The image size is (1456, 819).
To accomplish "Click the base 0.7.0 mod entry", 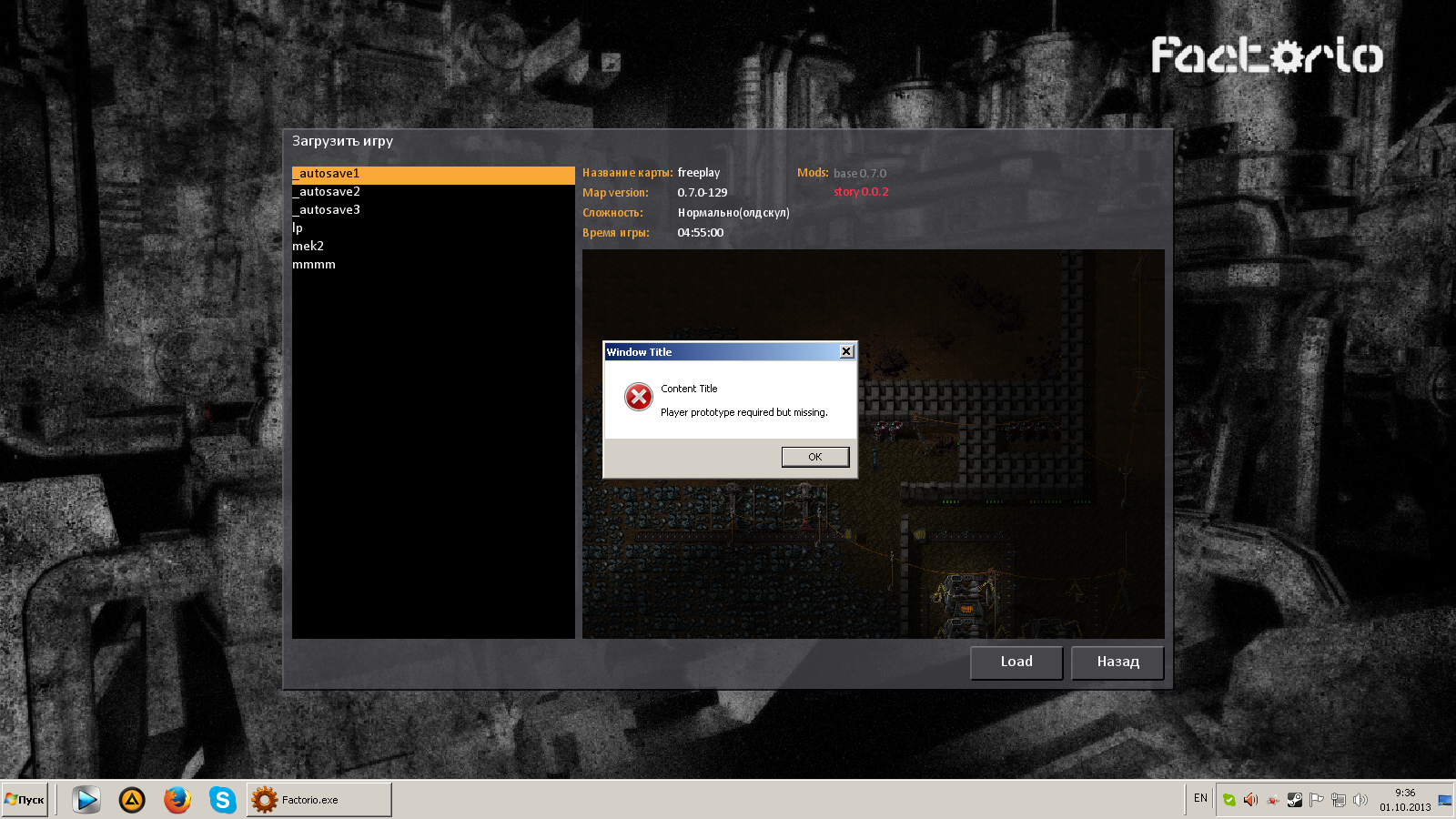I will [860, 174].
